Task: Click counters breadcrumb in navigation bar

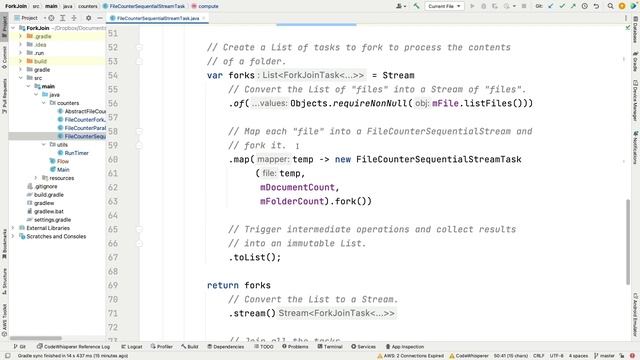Action: click(x=88, y=6)
